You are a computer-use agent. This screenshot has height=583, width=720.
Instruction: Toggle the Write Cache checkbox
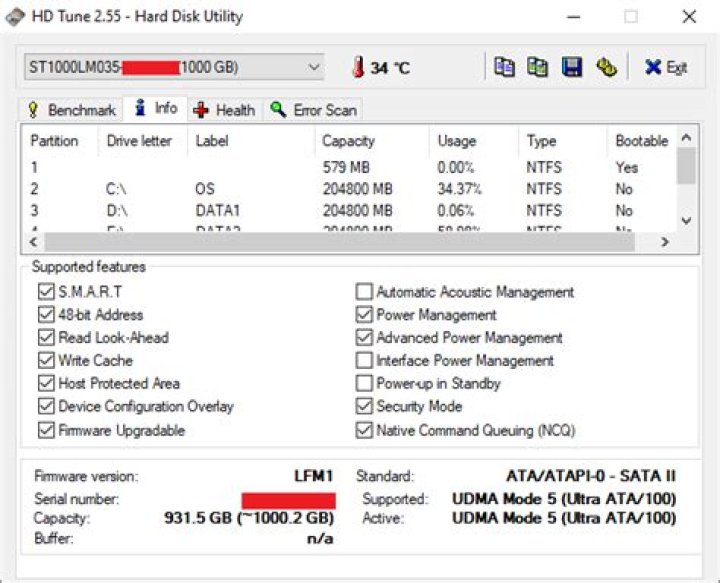tap(46, 360)
